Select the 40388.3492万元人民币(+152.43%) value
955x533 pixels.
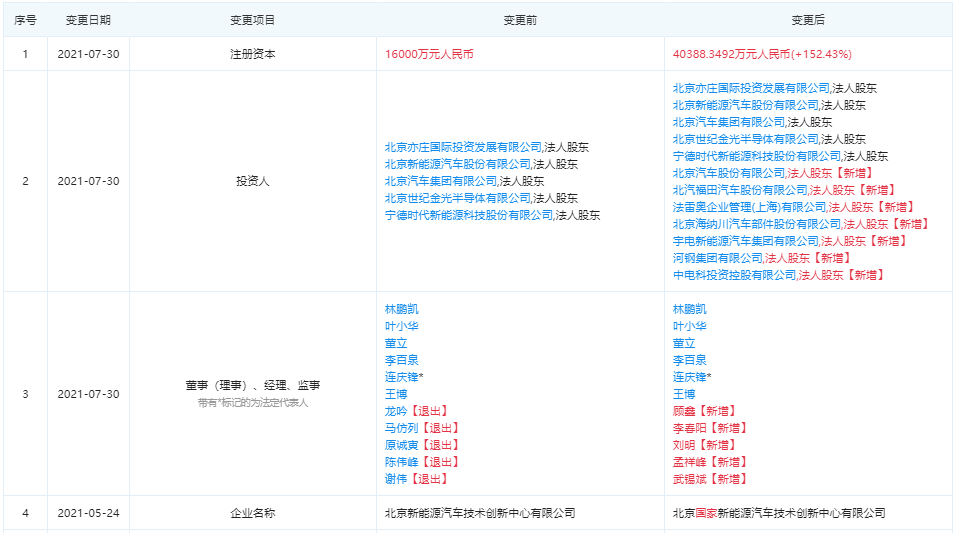762,54
